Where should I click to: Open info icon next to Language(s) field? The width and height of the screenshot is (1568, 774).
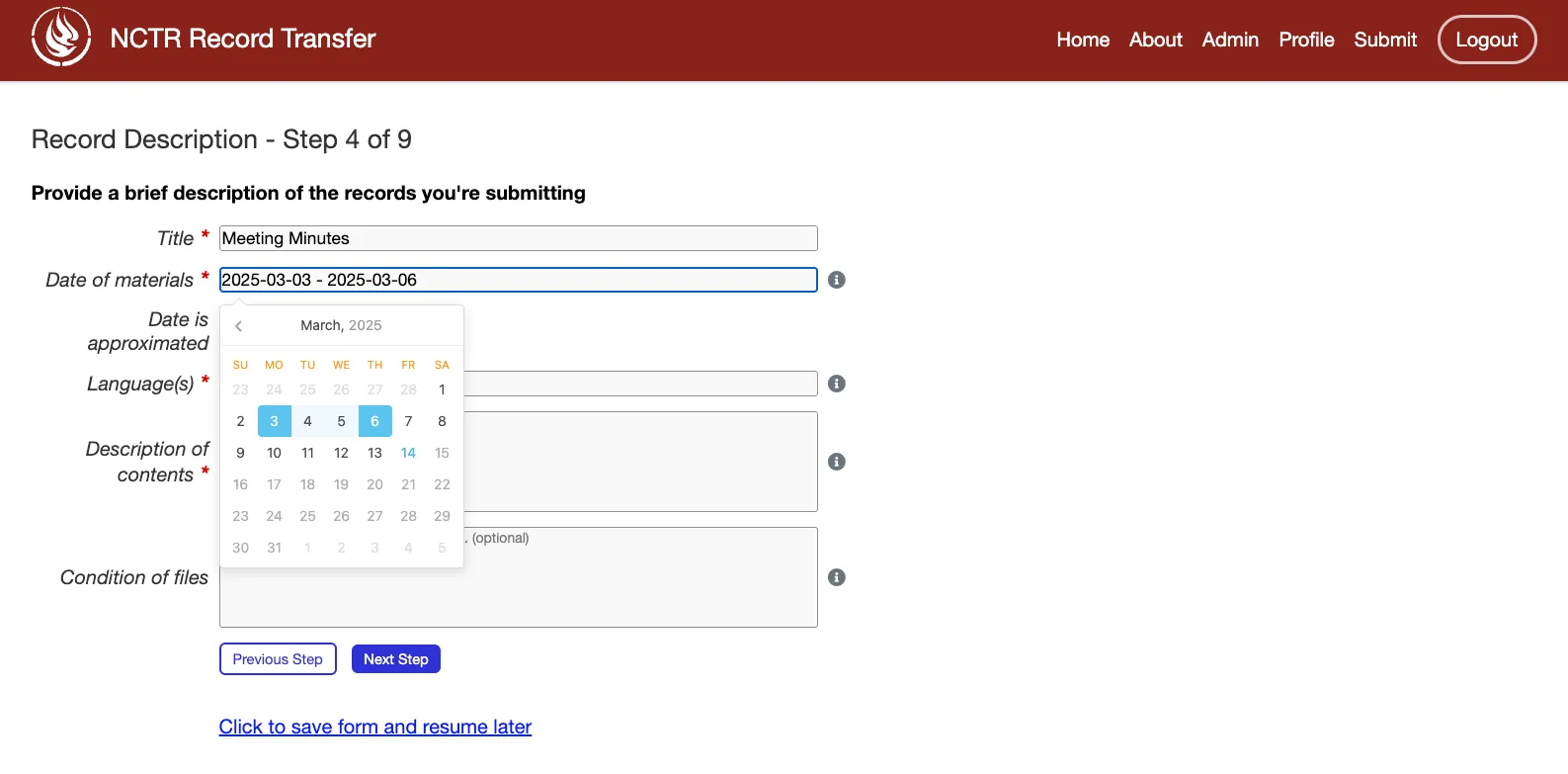[x=837, y=384]
